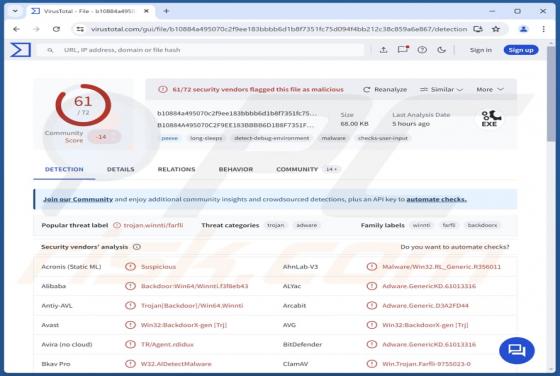
Task: Click the peexe tag
Action: (x=170, y=138)
